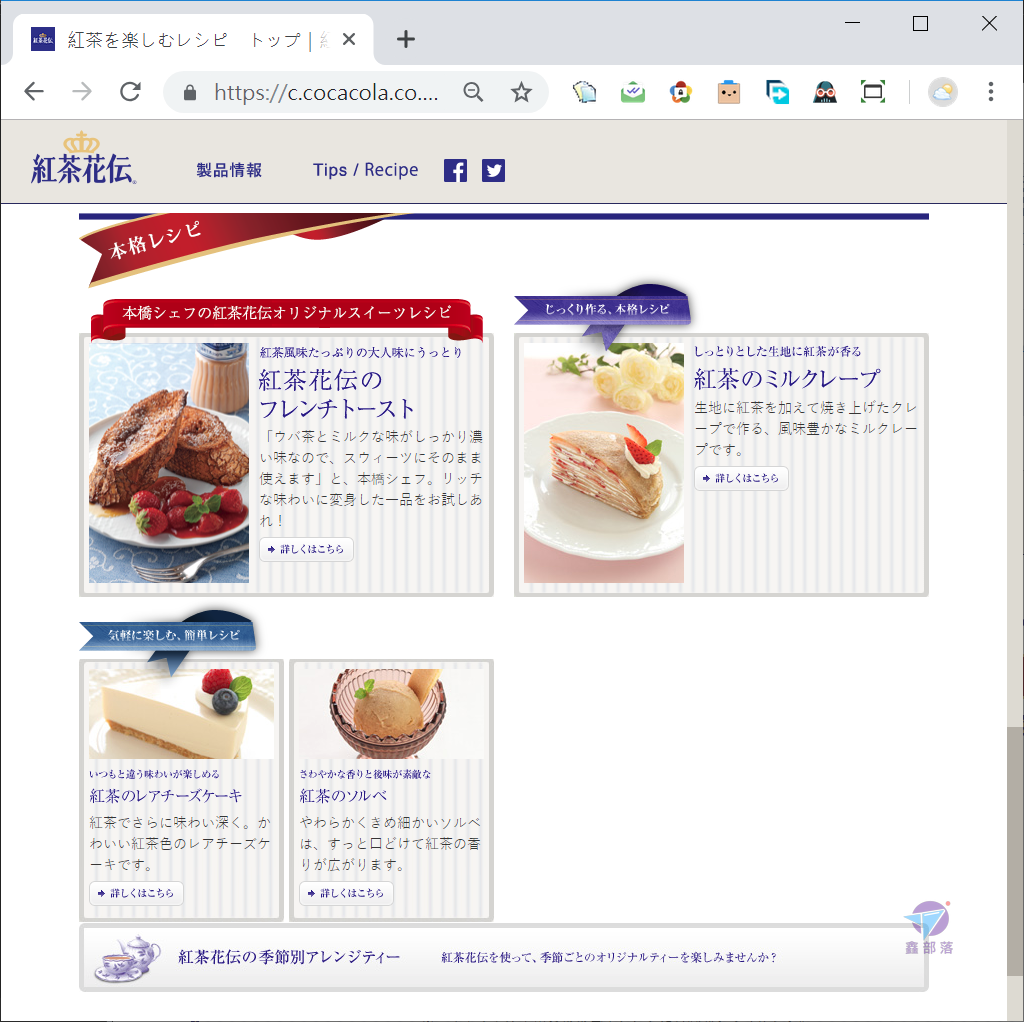Open the screen capture frame extension
Viewport: 1024px width, 1022px height.
point(873,92)
